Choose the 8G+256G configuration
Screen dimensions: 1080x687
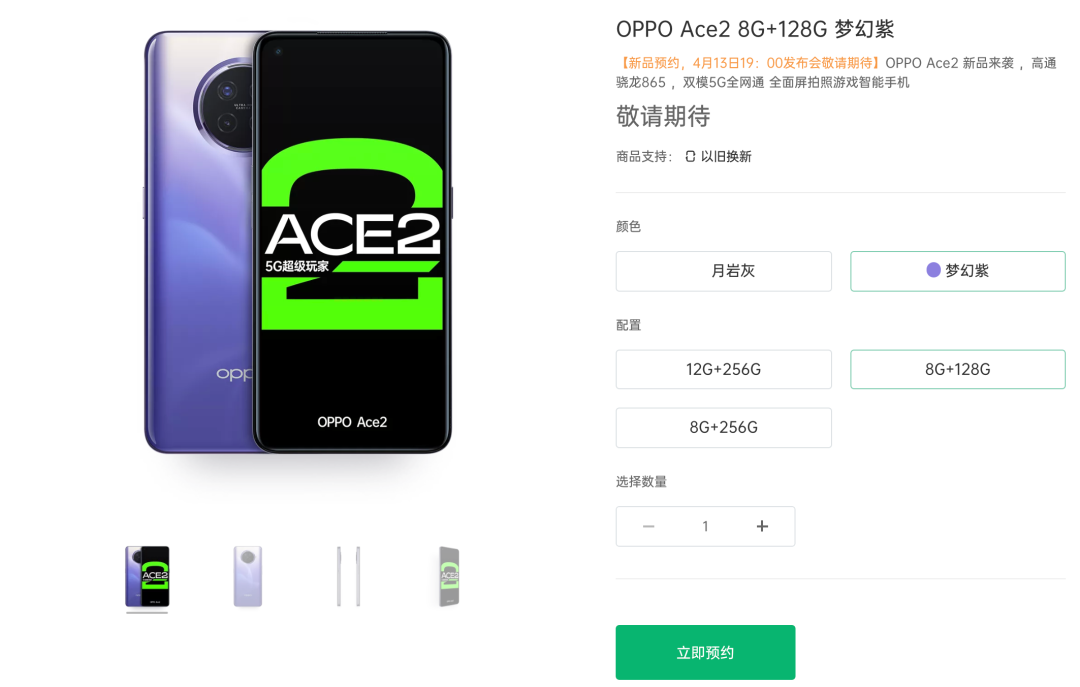click(723, 427)
